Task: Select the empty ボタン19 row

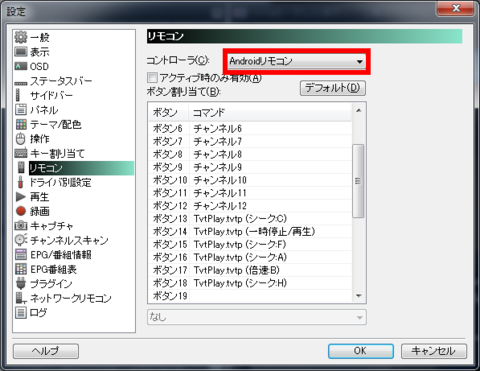Action: click(250, 296)
